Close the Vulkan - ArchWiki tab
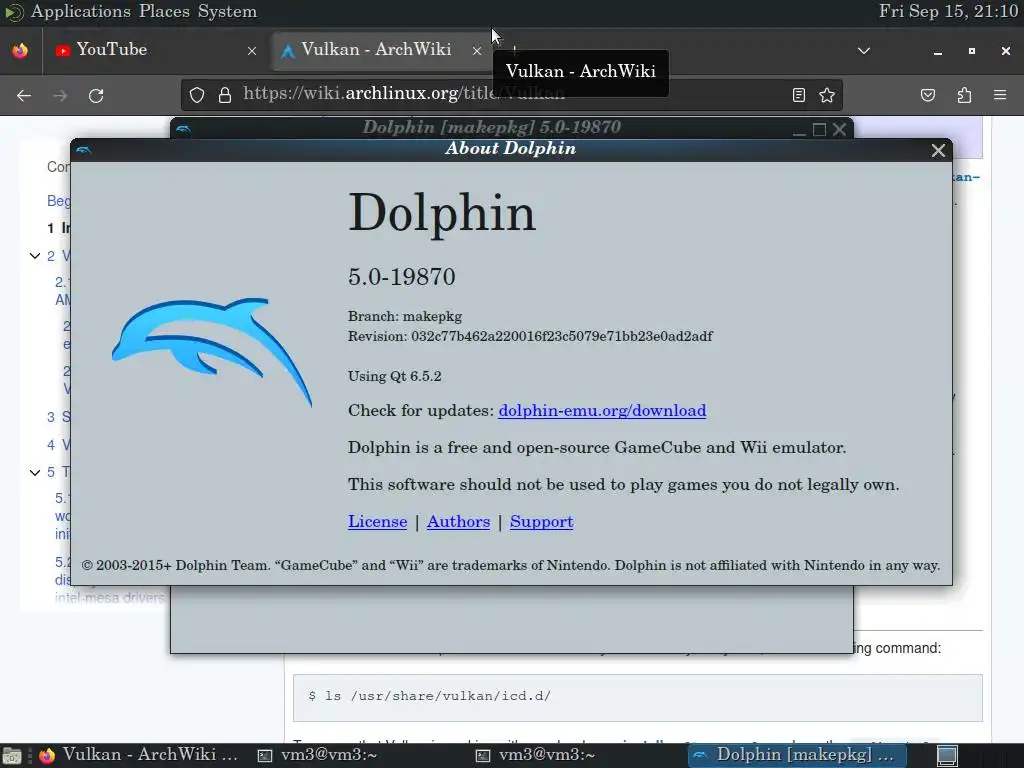Screen dimensions: 1024x768 click(x=477, y=50)
